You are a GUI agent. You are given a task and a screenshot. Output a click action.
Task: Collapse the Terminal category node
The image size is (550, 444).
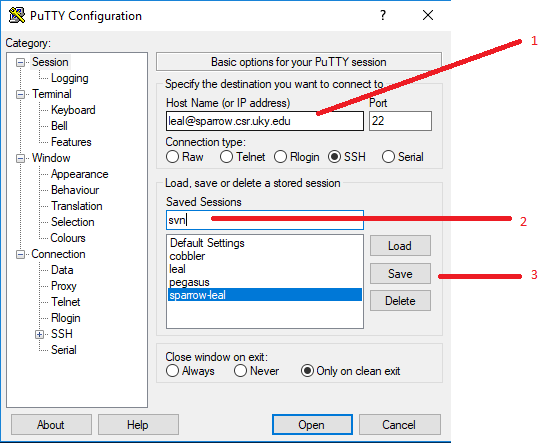20,94
